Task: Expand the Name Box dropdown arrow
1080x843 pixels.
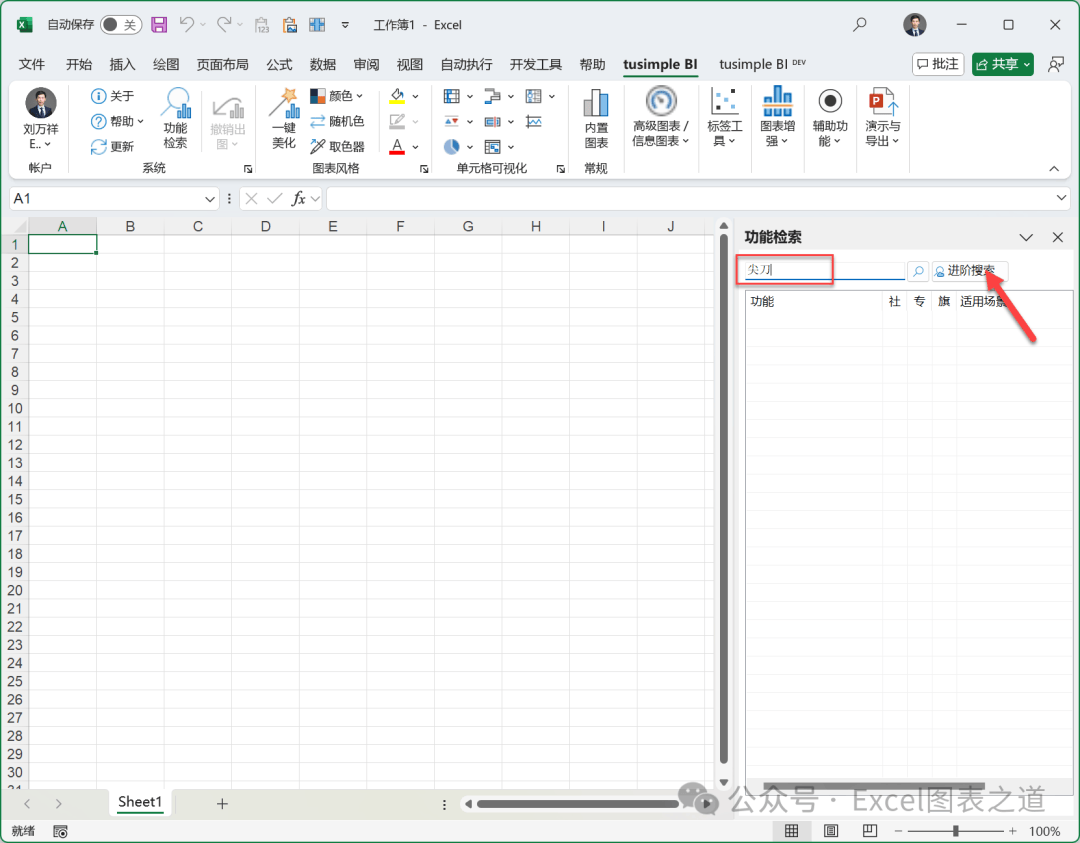Action: (210, 199)
